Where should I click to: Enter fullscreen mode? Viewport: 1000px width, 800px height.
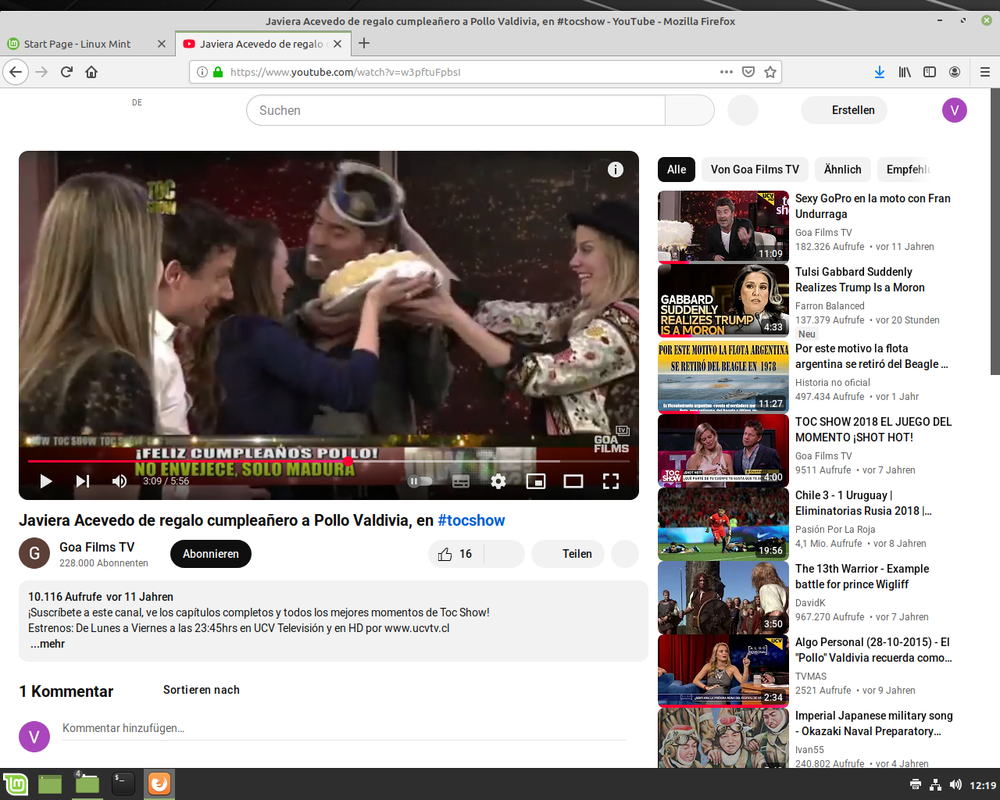point(610,481)
